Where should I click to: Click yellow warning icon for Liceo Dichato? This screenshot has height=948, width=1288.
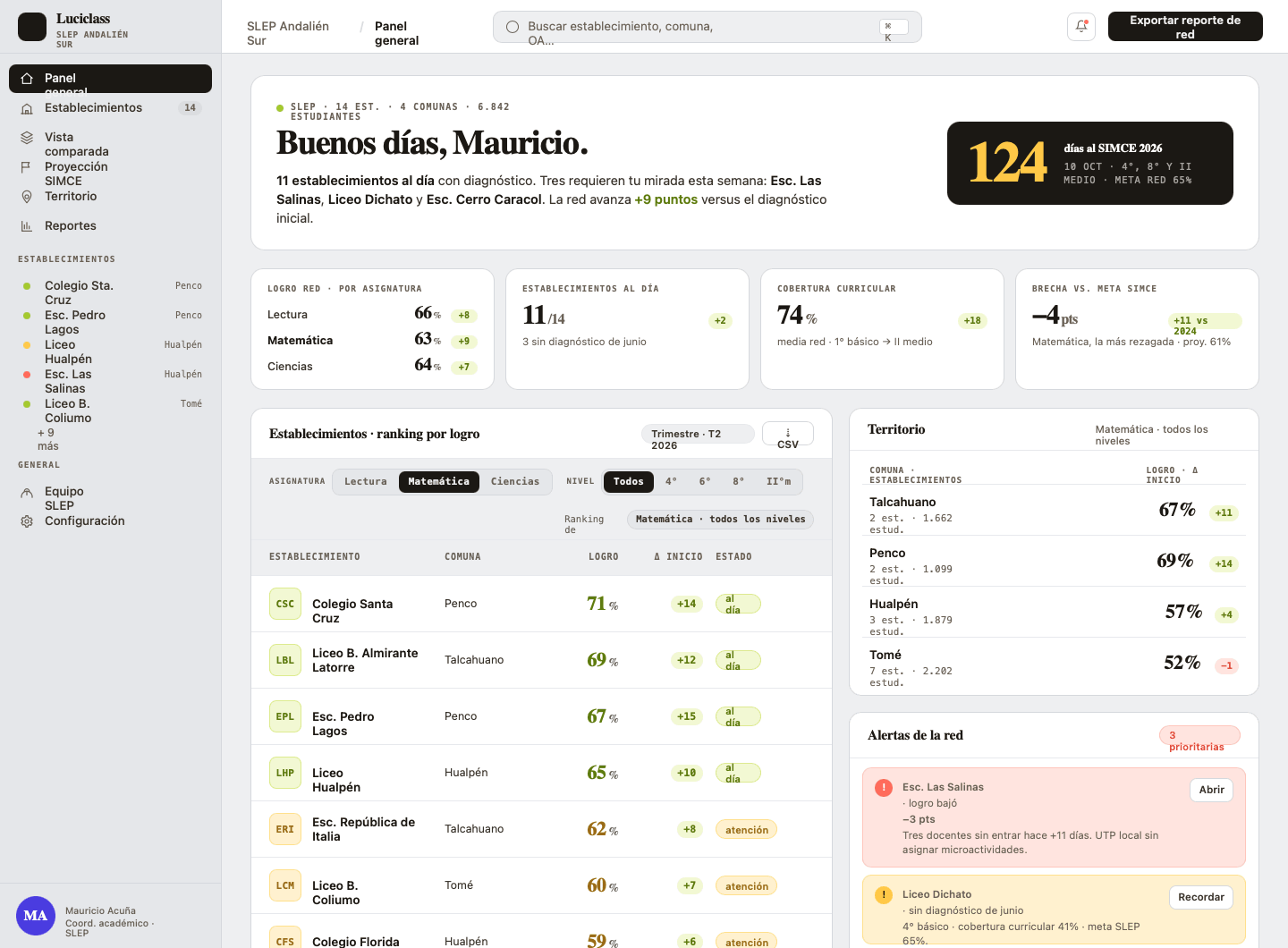pos(884,895)
